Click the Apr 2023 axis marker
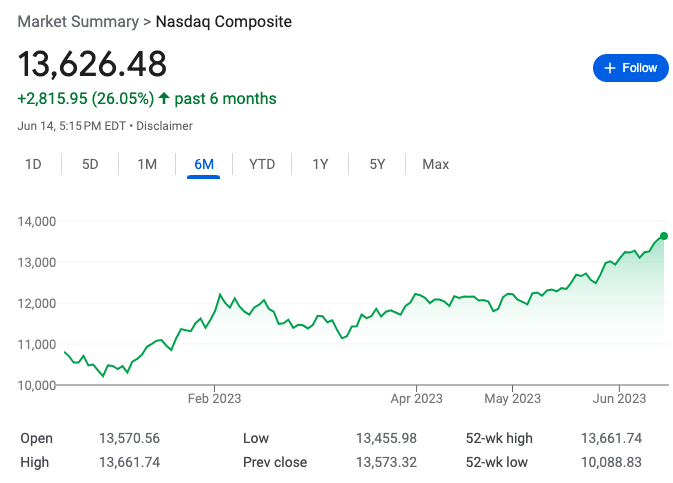Viewport: 673px width, 483px height. (x=416, y=398)
